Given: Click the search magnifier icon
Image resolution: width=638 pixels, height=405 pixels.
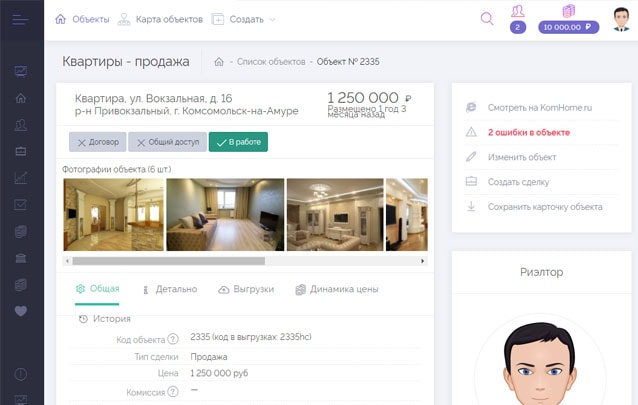Looking at the screenshot, I should tap(487, 18).
